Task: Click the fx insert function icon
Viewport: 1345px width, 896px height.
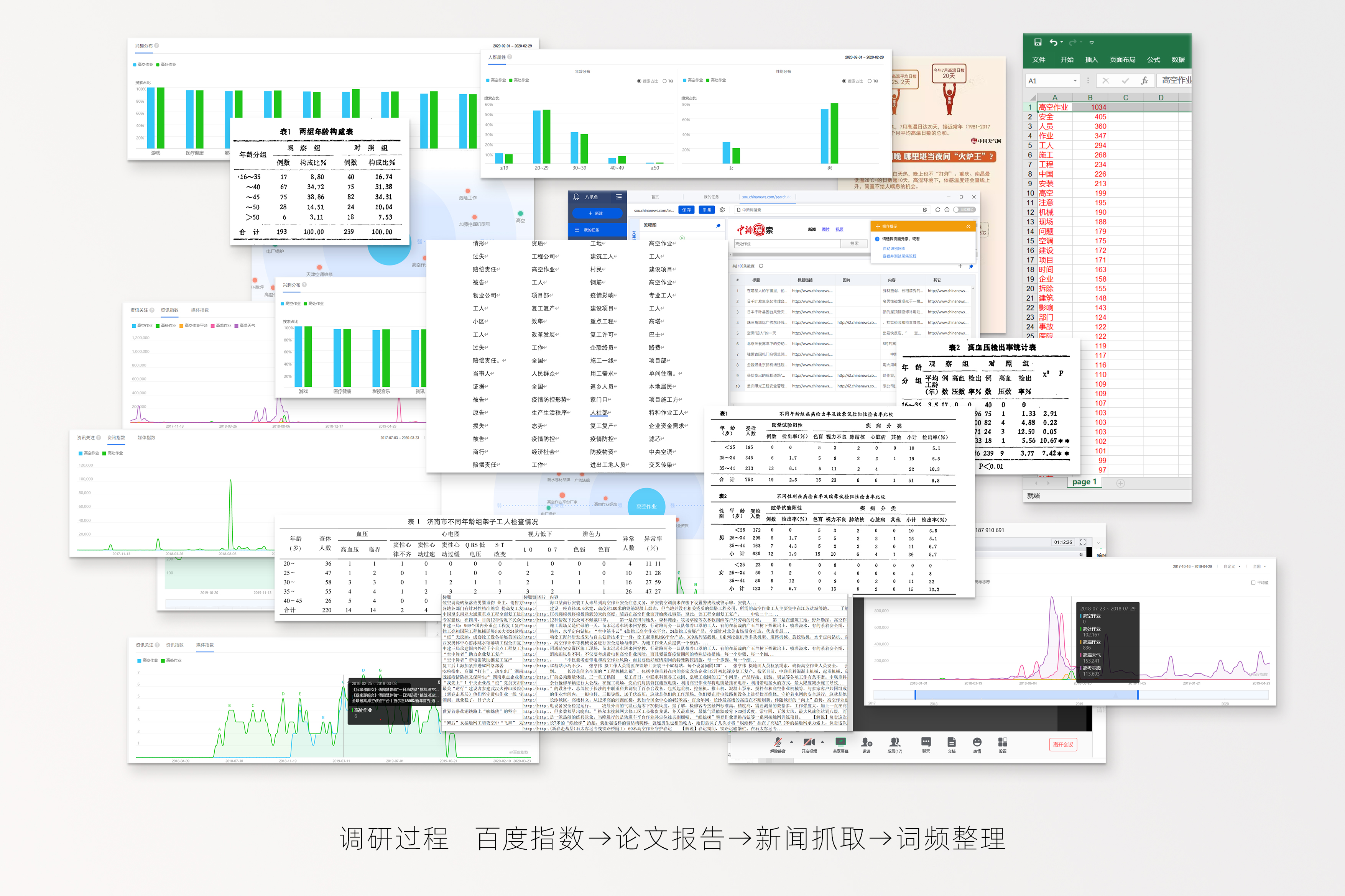Action: (1144, 80)
